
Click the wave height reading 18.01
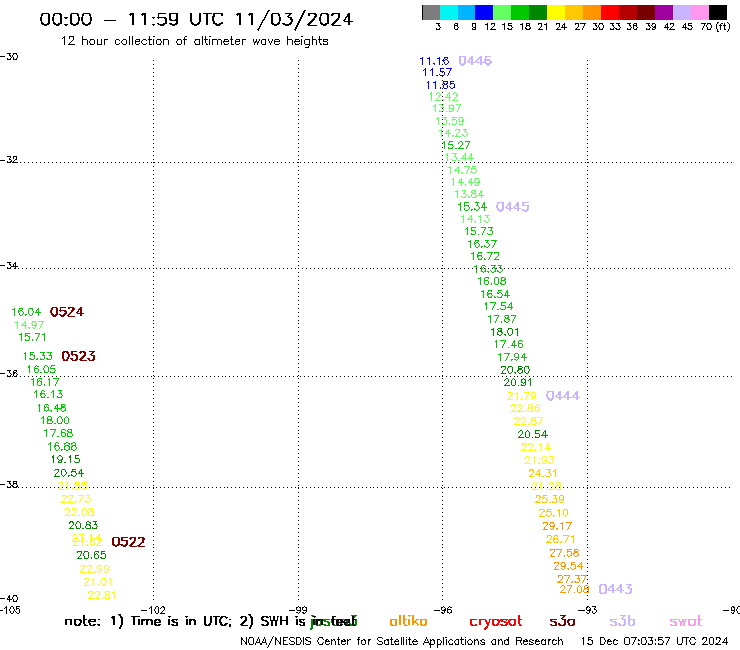coord(505,332)
